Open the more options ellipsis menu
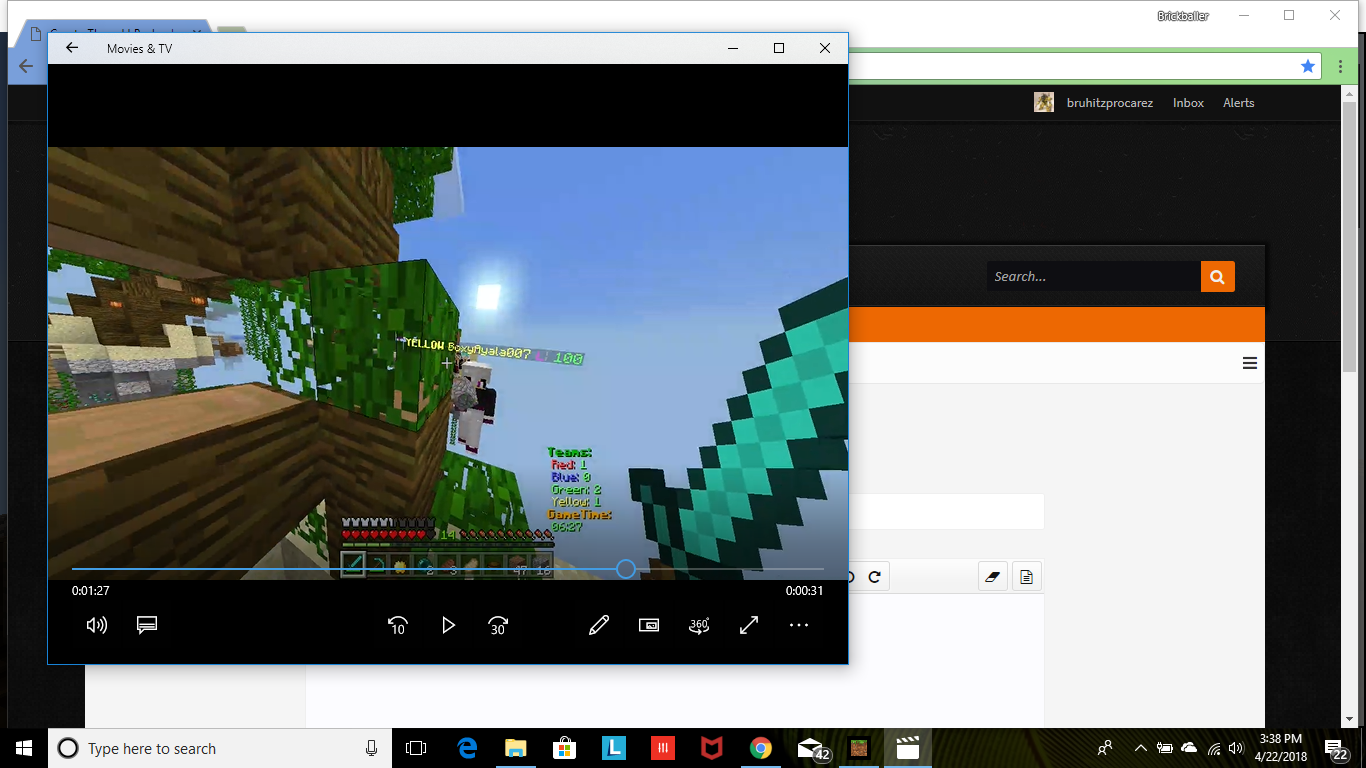The height and width of the screenshot is (768, 1366). [x=798, y=625]
